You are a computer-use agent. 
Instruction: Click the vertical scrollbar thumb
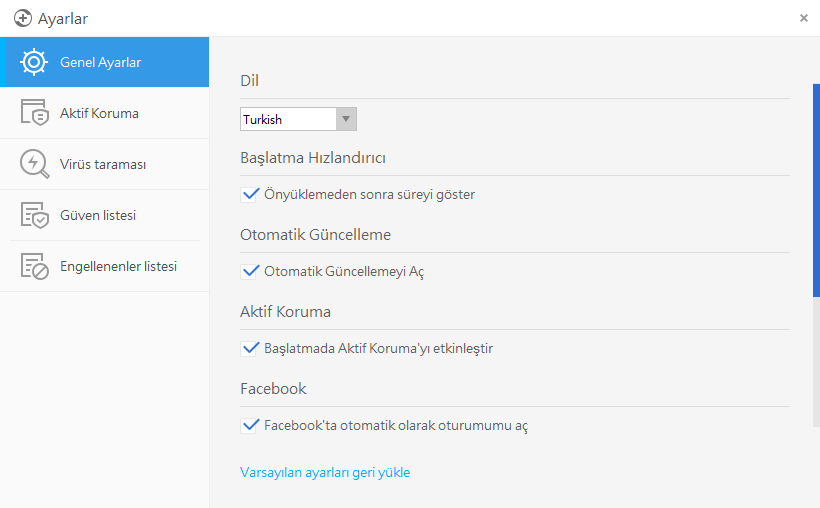click(816, 190)
